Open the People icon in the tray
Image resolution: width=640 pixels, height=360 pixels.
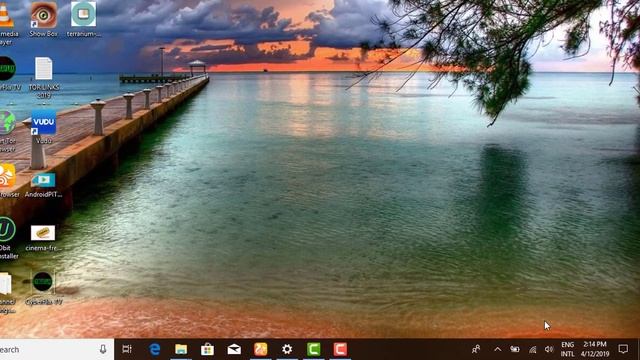(x=476, y=349)
